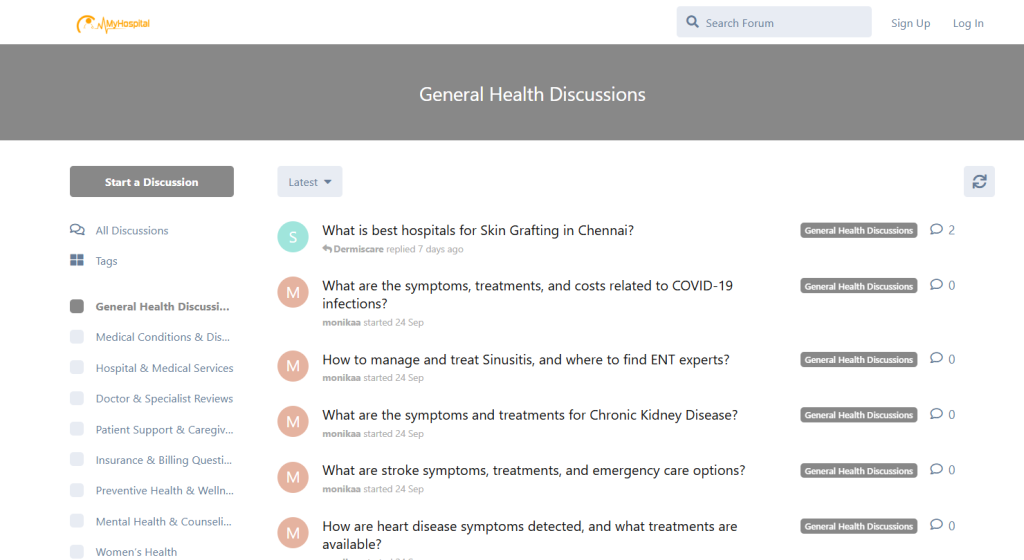This screenshot has width=1024, height=560.
Task: Open the Log In link
Action: pos(967,23)
